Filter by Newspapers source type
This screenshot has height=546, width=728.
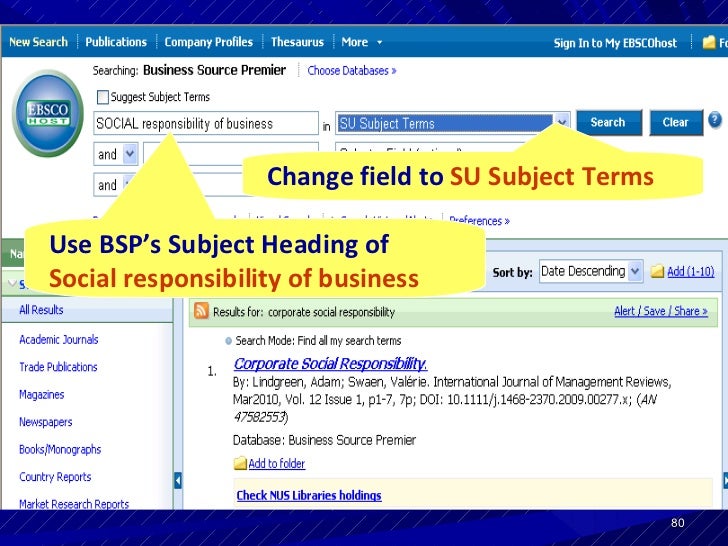pyautogui.click(x=46, y=422)
